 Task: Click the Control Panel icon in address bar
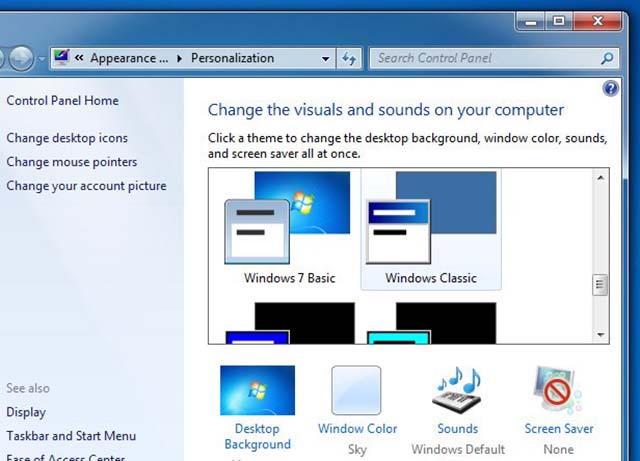[x=62, y=58]
